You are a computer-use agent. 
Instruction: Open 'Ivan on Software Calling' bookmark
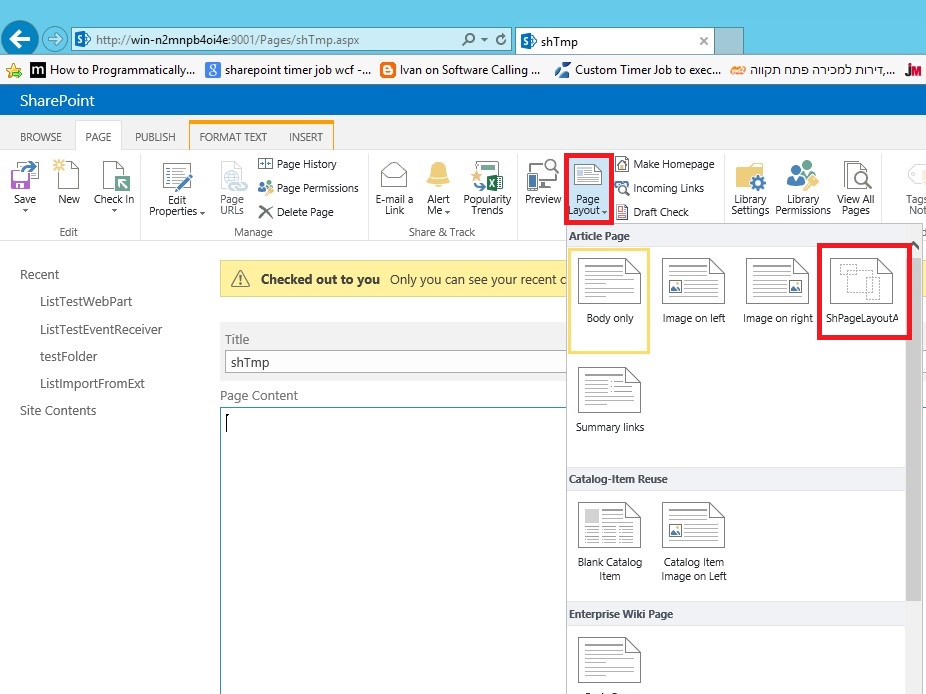tap(460, 70)
